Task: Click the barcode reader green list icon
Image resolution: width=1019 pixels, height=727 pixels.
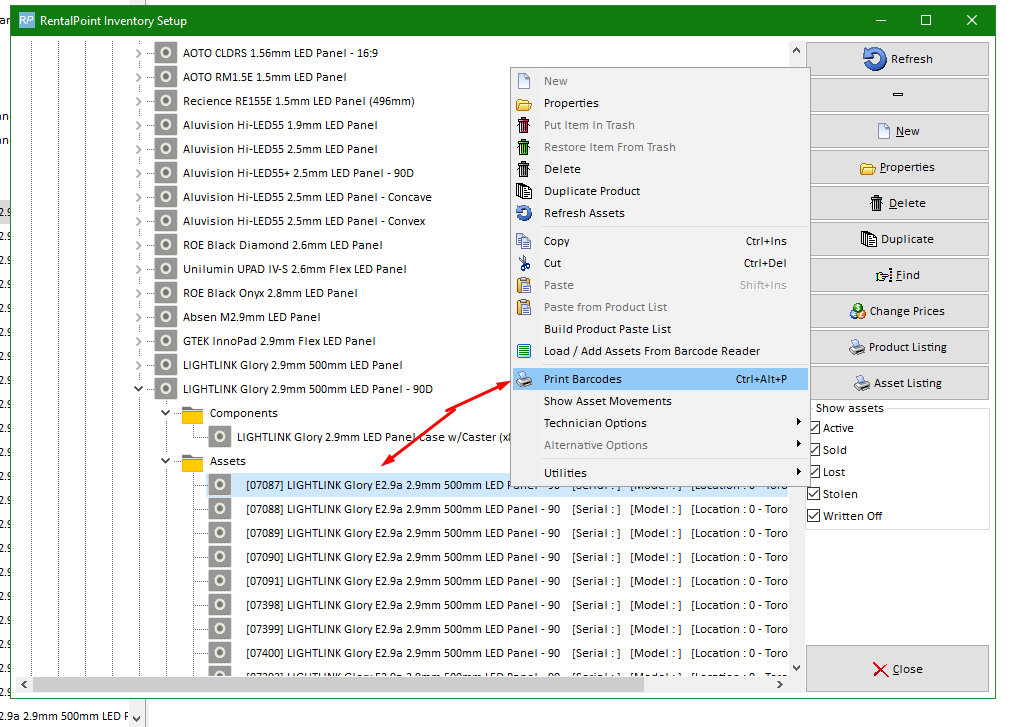Action: [x=524, y=351]
